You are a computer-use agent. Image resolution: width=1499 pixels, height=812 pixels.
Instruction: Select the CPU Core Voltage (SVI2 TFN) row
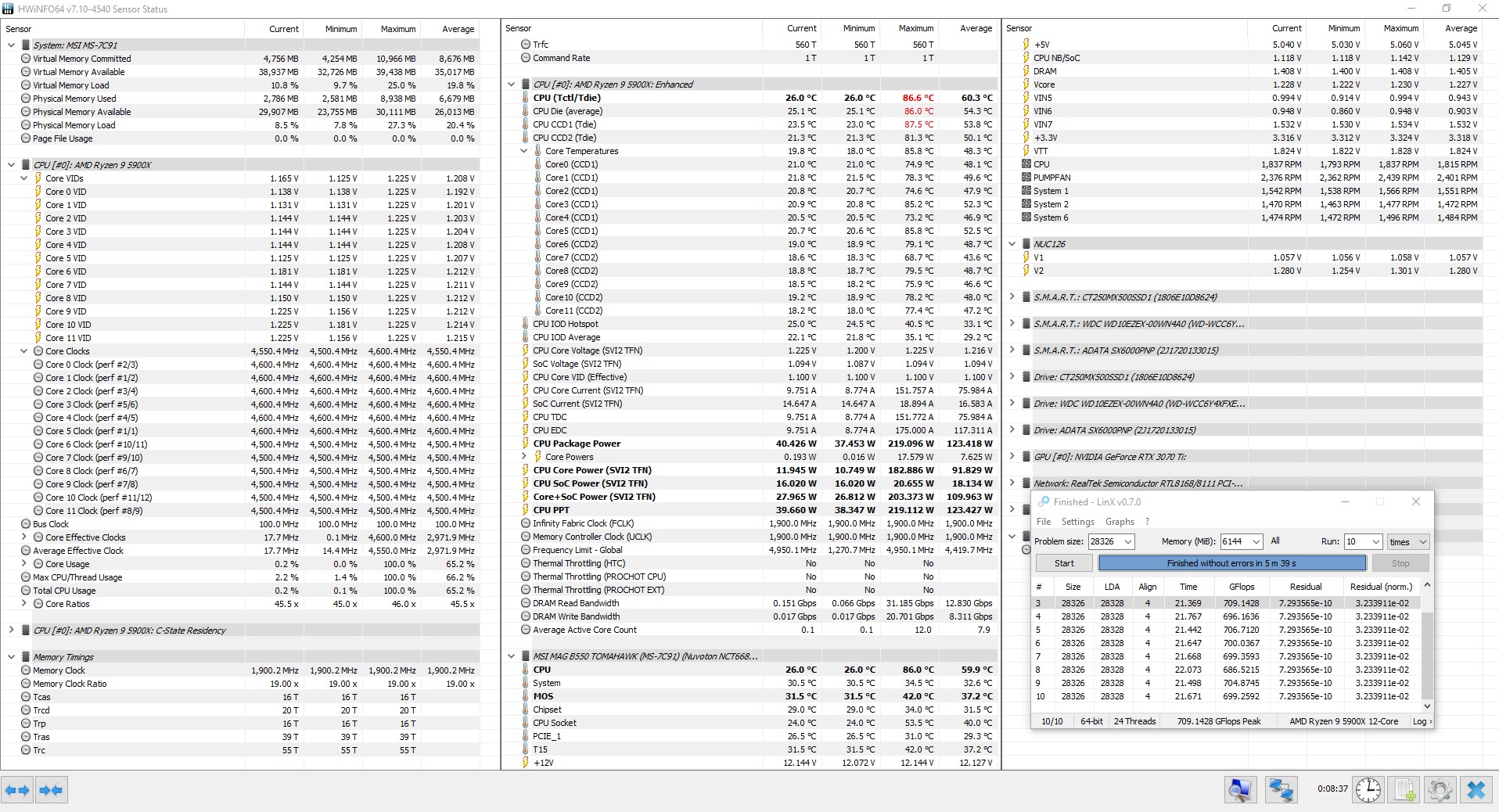click(750, 350)
